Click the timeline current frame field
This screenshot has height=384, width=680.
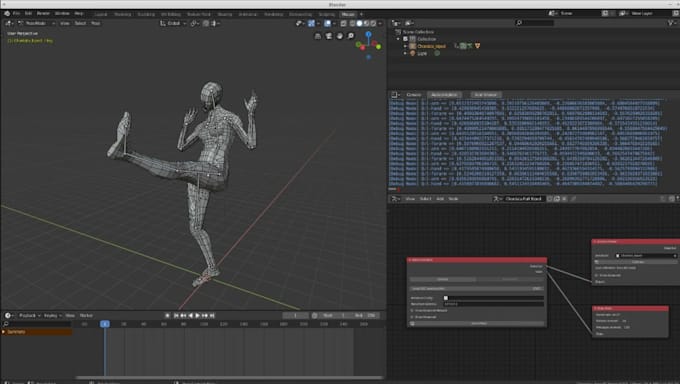pyautogui.click(x=295, y=315)
